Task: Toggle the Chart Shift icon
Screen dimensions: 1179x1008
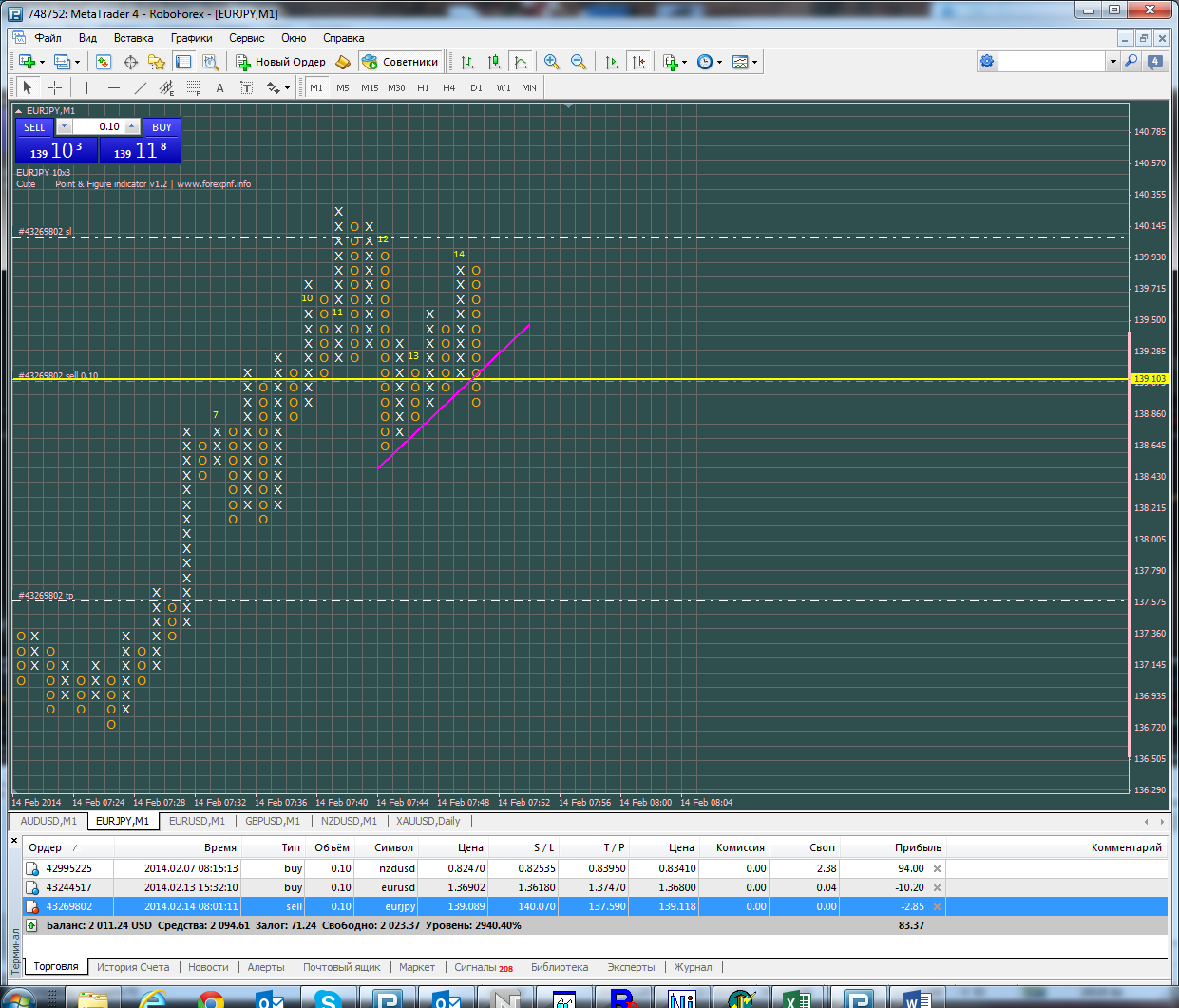Action: [638, 62]
